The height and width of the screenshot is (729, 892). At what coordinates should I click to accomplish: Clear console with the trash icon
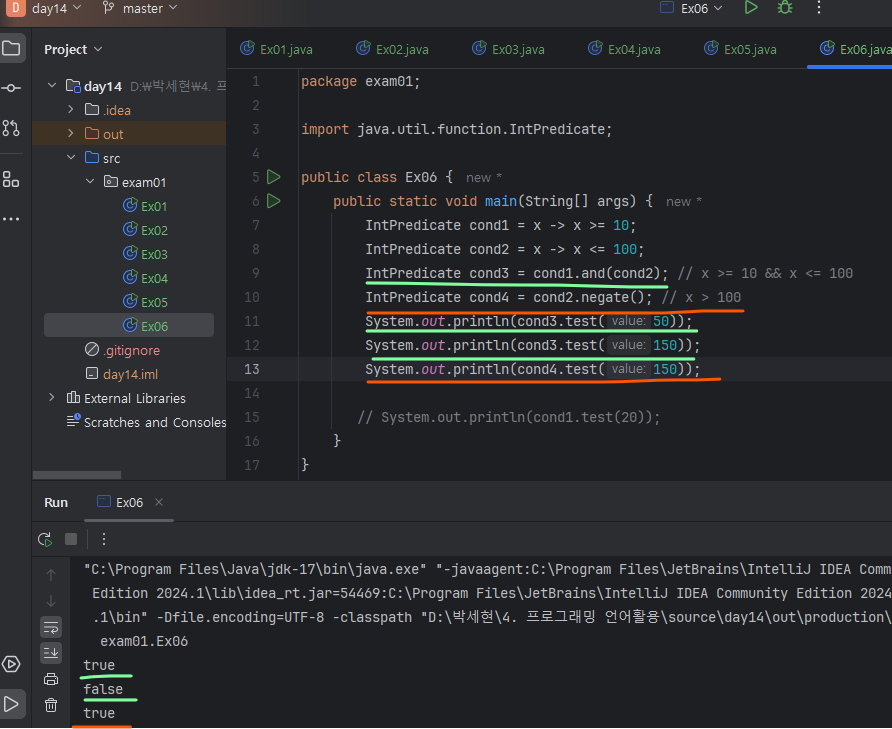click(x=51, y=705)
